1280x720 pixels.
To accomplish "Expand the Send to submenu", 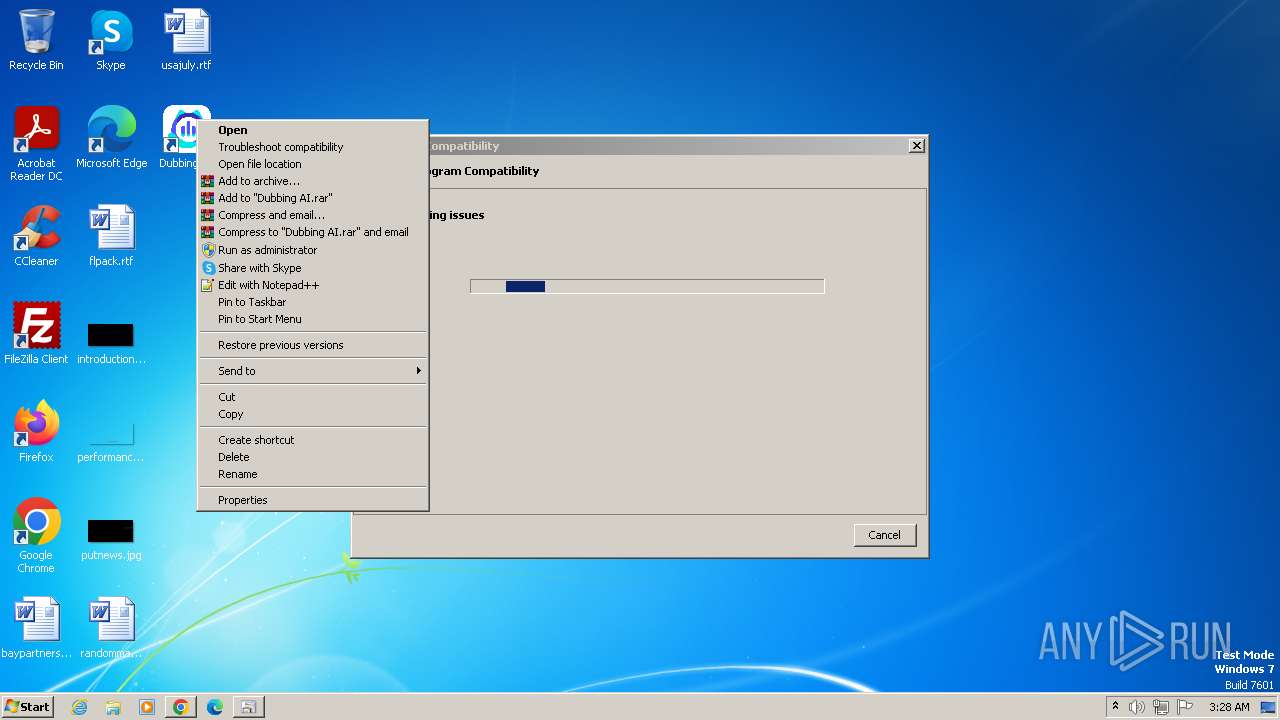I will (x=313, y=371).
